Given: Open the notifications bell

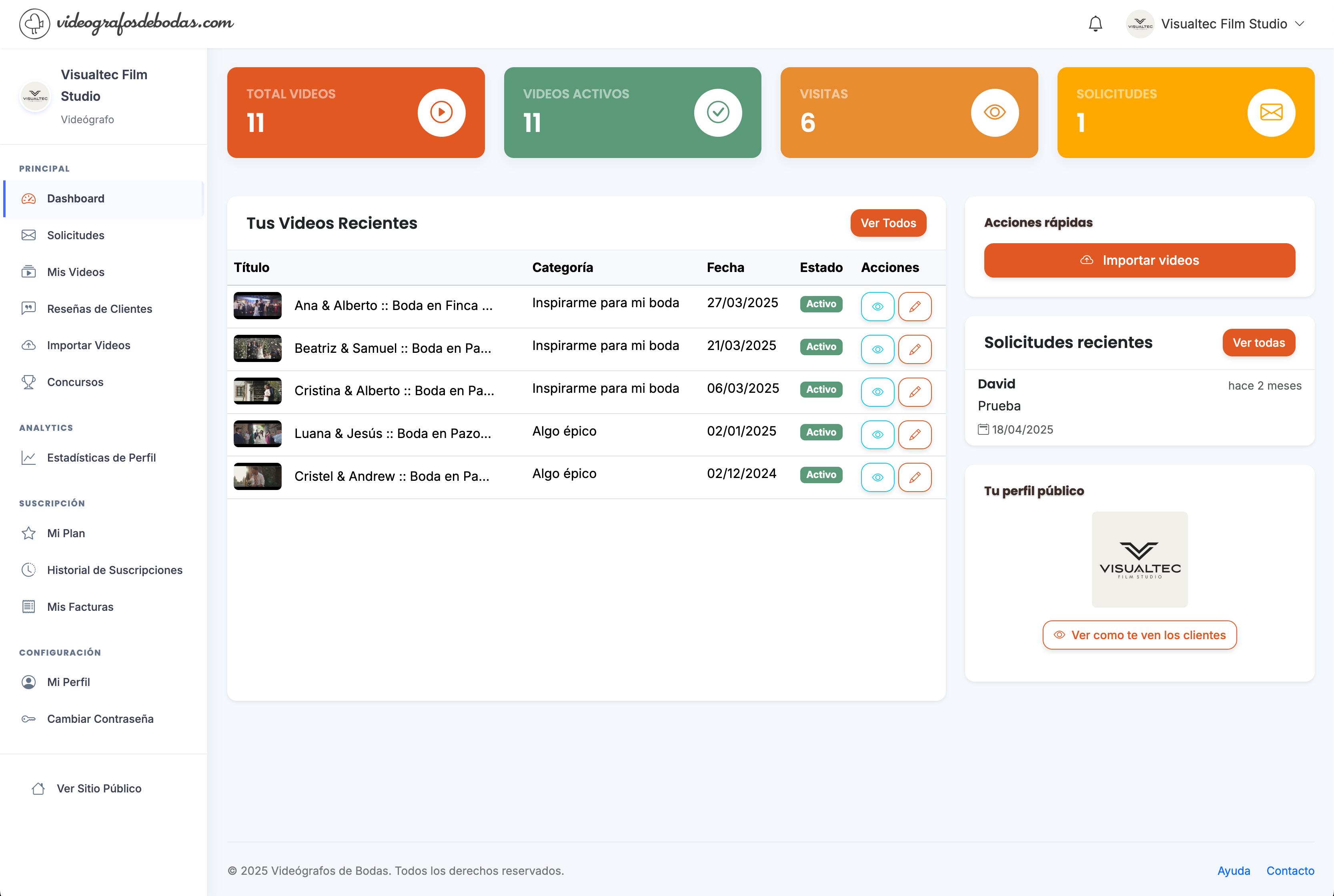Looking at the screenshot, I should (x=1095, y=24).
